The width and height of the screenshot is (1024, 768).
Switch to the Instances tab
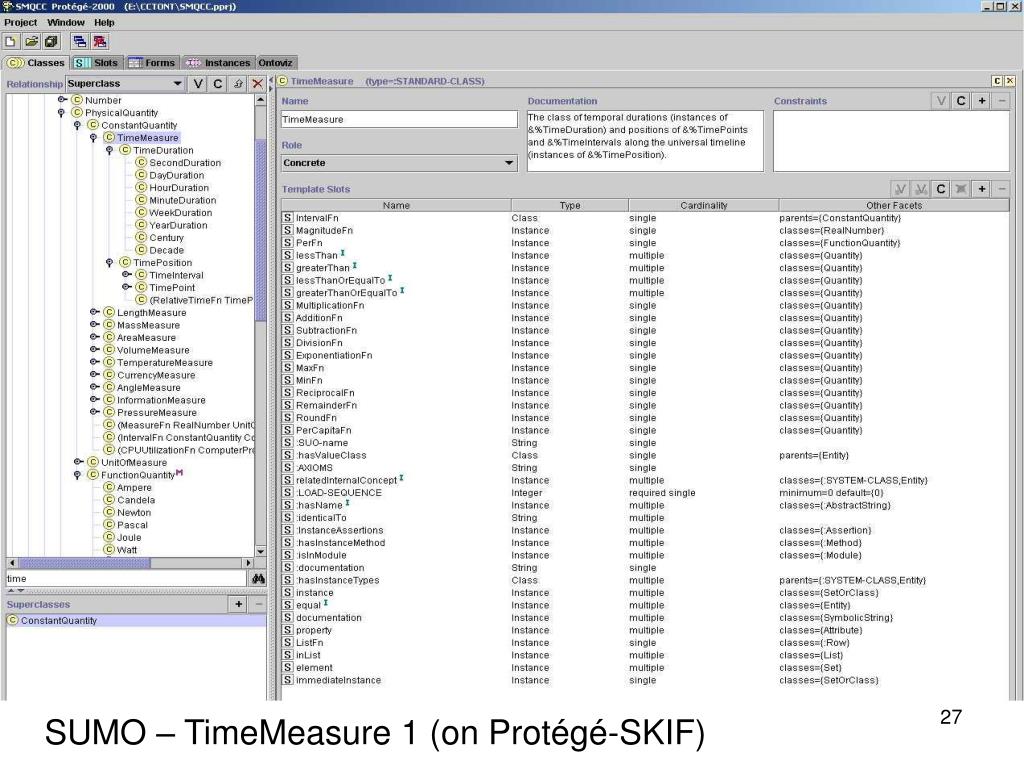click(219, 63)
